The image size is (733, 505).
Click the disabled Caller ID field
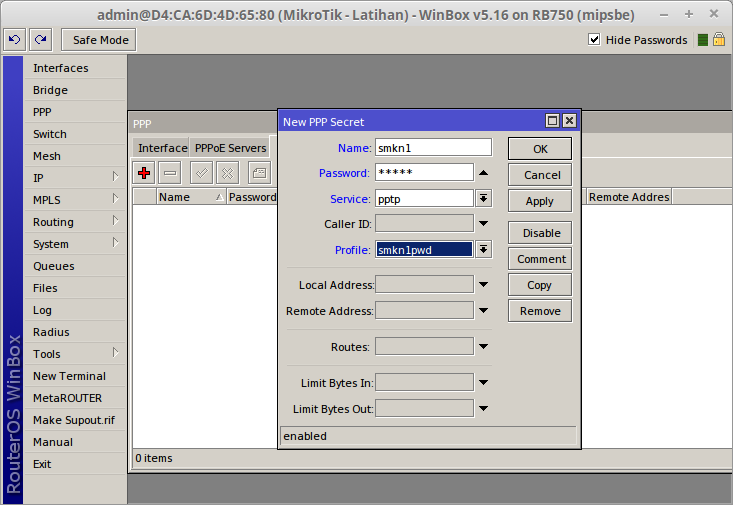(424, 224)
